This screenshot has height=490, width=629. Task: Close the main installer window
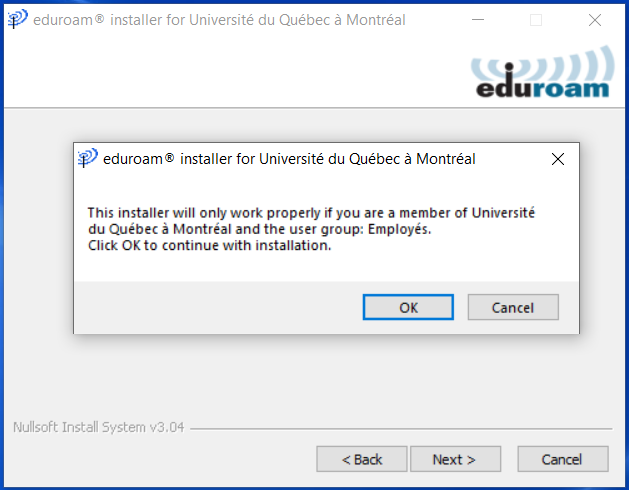click(x=595, y=20)
